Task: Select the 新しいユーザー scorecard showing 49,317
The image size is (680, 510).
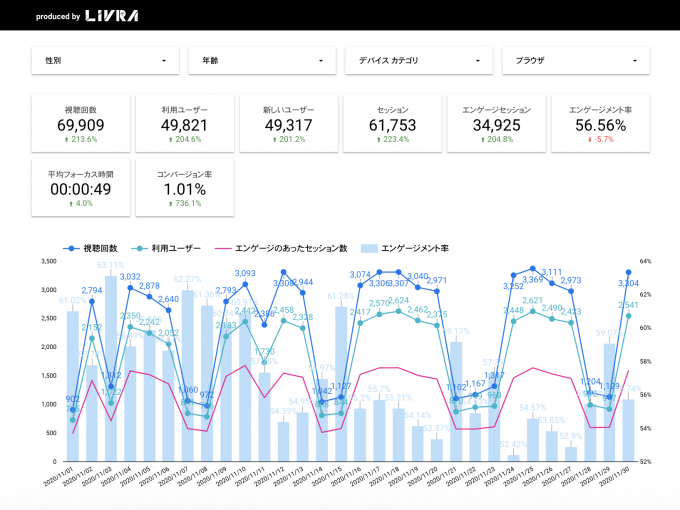Action: click(x=289, y=124)
